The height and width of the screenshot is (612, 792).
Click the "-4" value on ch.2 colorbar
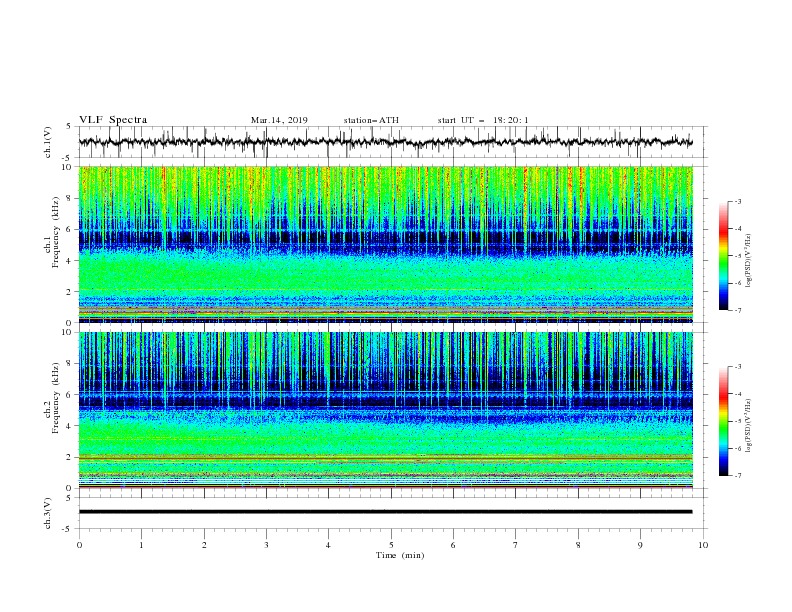[x=737, y=394]
